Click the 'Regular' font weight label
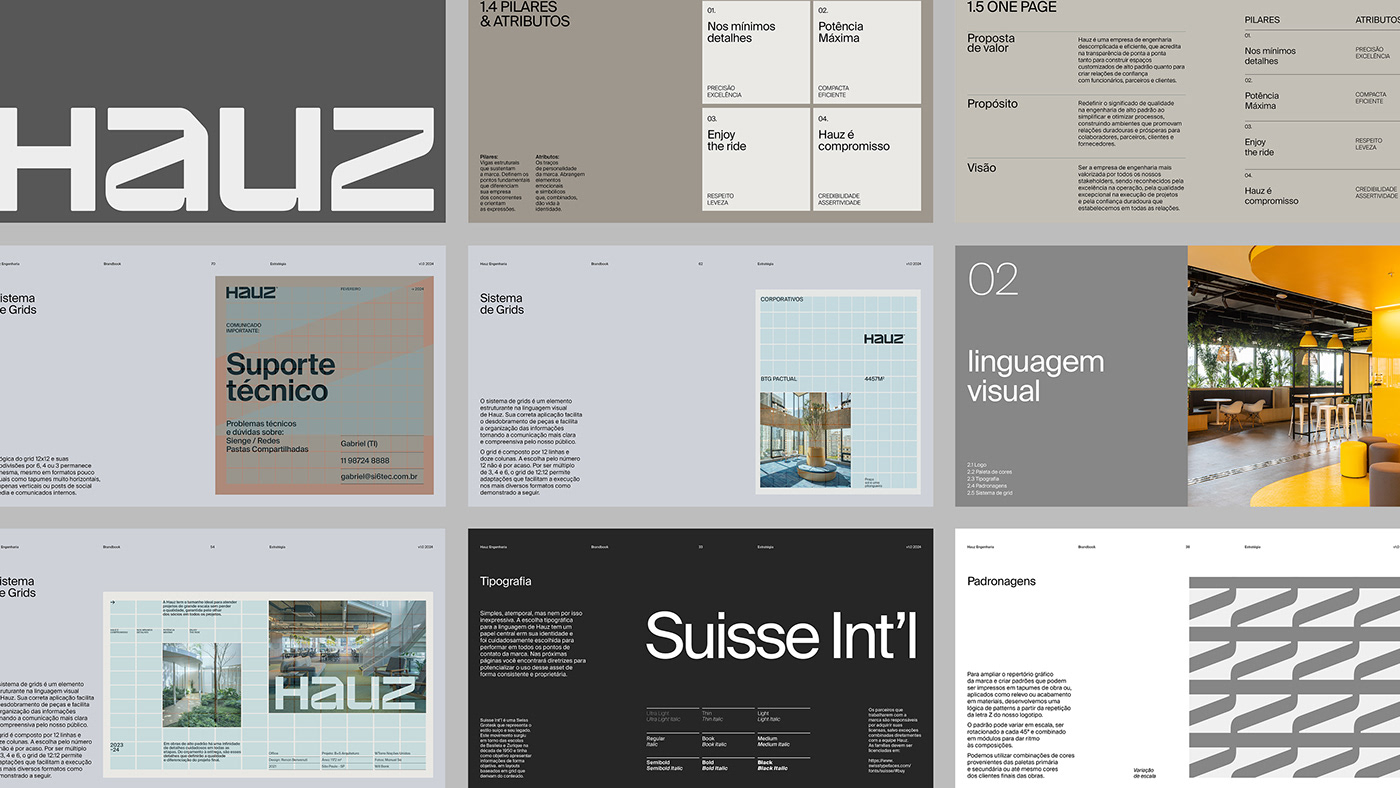 (x=656, y=738)
